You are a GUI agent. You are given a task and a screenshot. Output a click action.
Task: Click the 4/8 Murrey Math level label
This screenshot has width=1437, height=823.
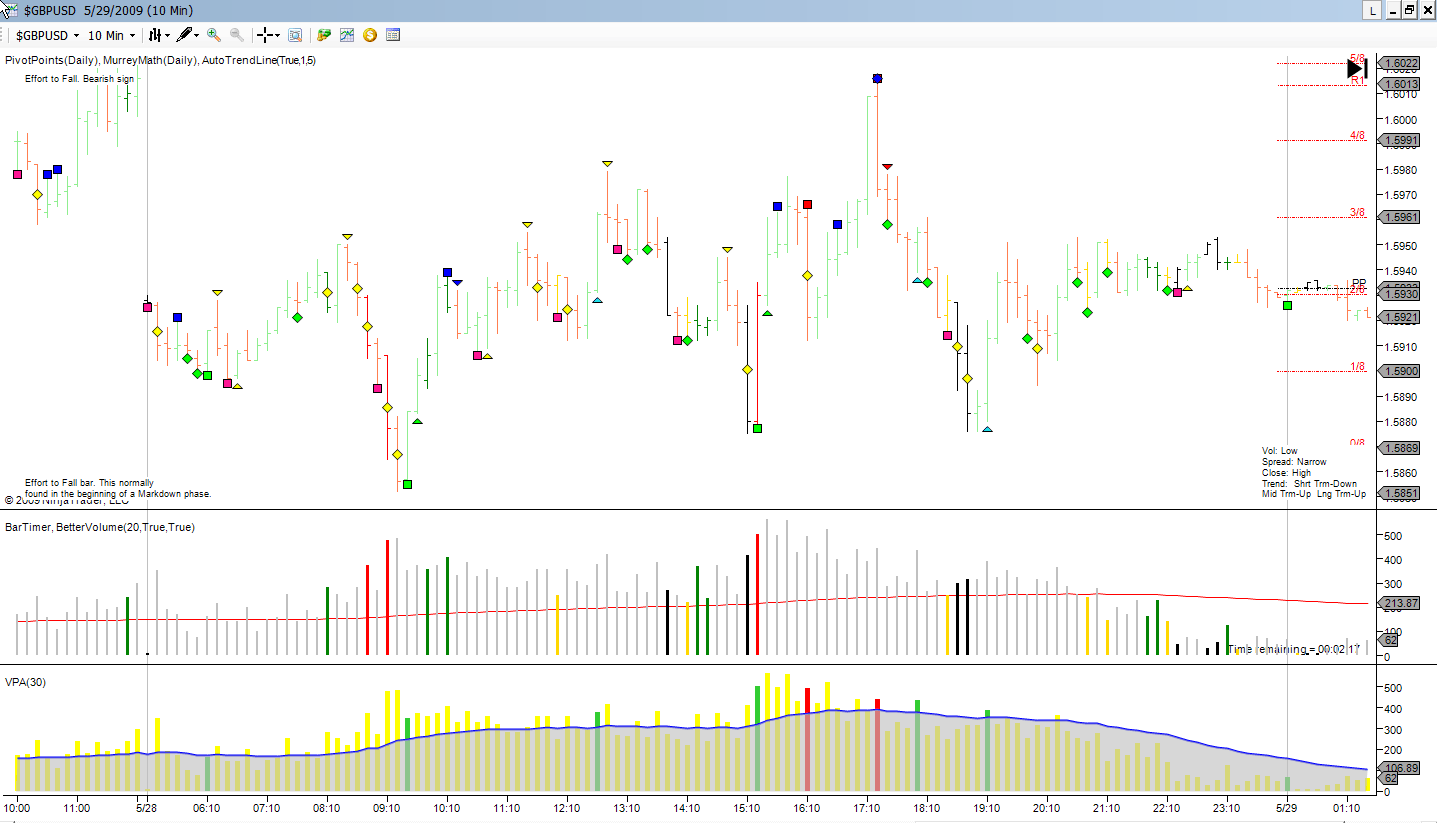1357,135
